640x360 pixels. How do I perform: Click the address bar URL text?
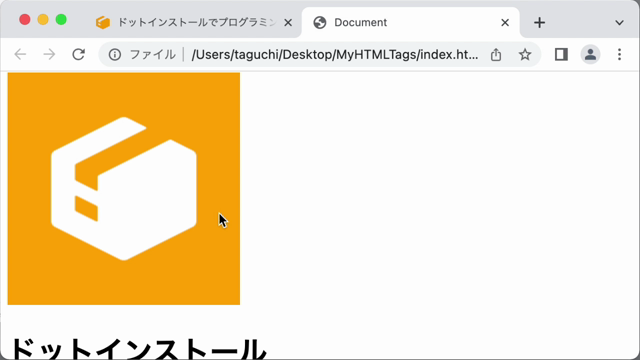coord(335,54)
